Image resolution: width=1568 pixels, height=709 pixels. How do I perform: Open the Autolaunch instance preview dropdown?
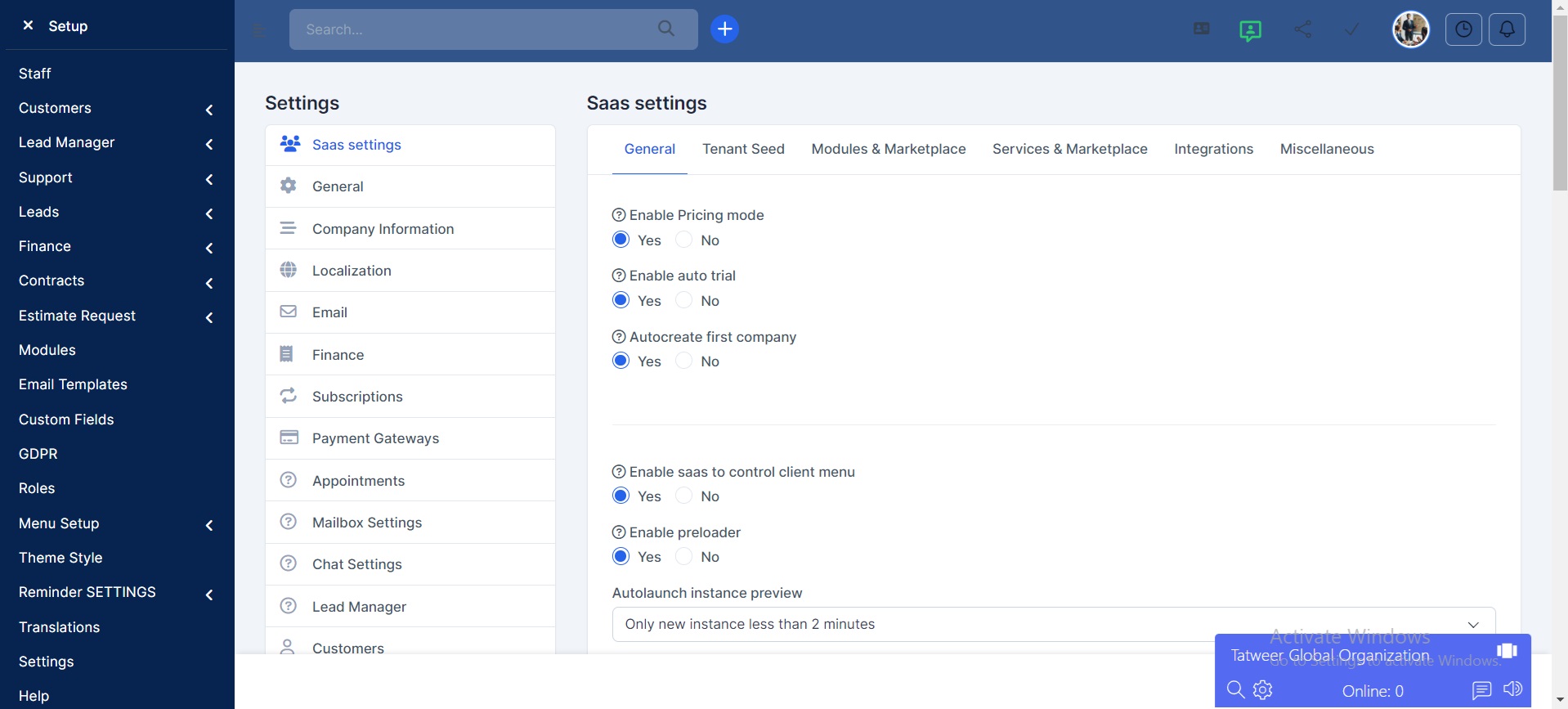click(x=1053, y=624)
